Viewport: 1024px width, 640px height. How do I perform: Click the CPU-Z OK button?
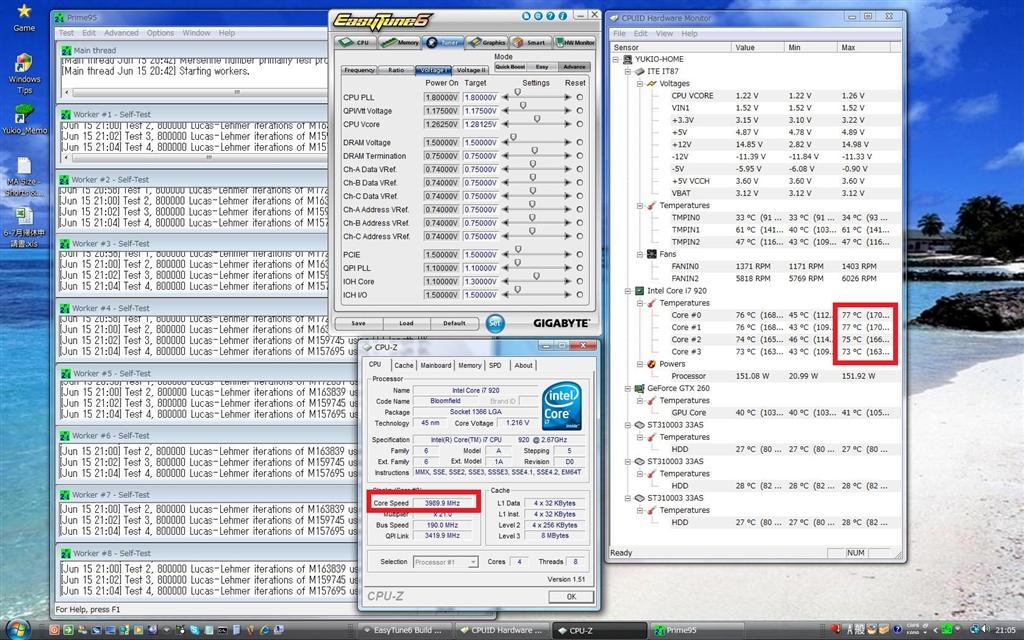point(571,596)
